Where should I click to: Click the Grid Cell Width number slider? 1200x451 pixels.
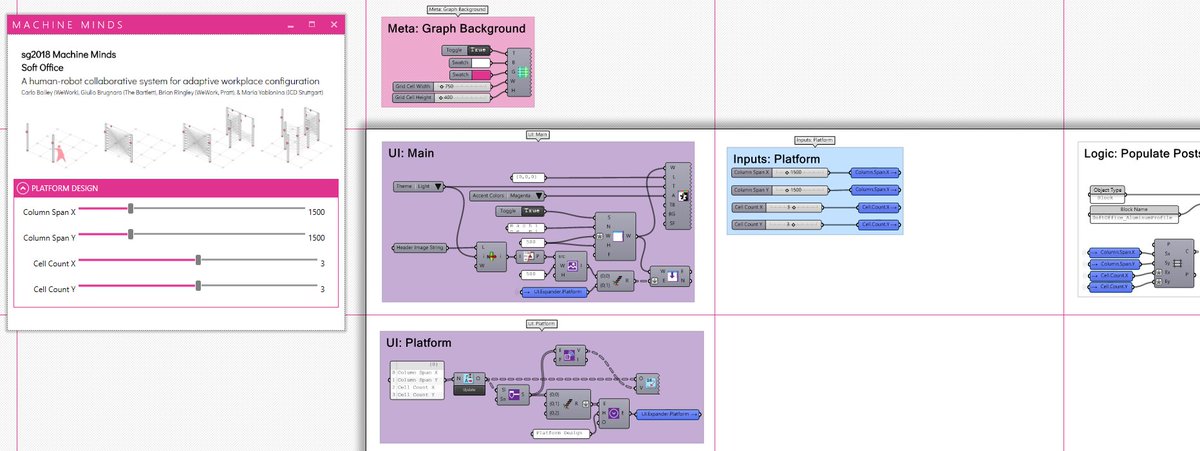click(x=442, y=87)
